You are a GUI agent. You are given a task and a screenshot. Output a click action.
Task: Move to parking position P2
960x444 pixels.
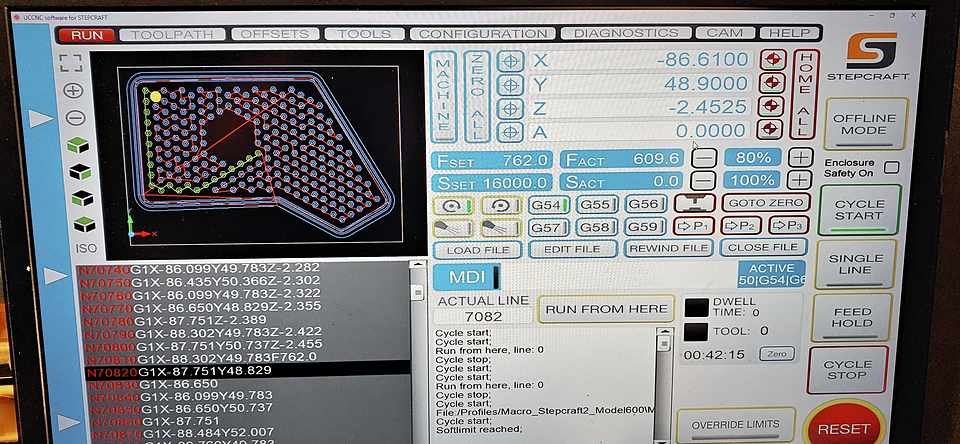coord(741,225)
